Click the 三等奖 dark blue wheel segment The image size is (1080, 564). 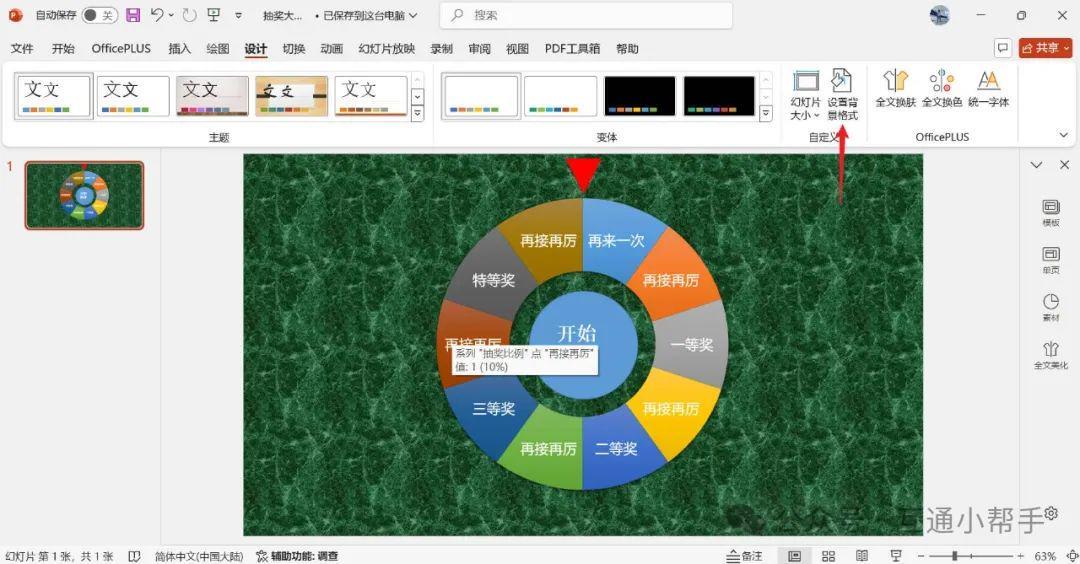coord(493,409)
